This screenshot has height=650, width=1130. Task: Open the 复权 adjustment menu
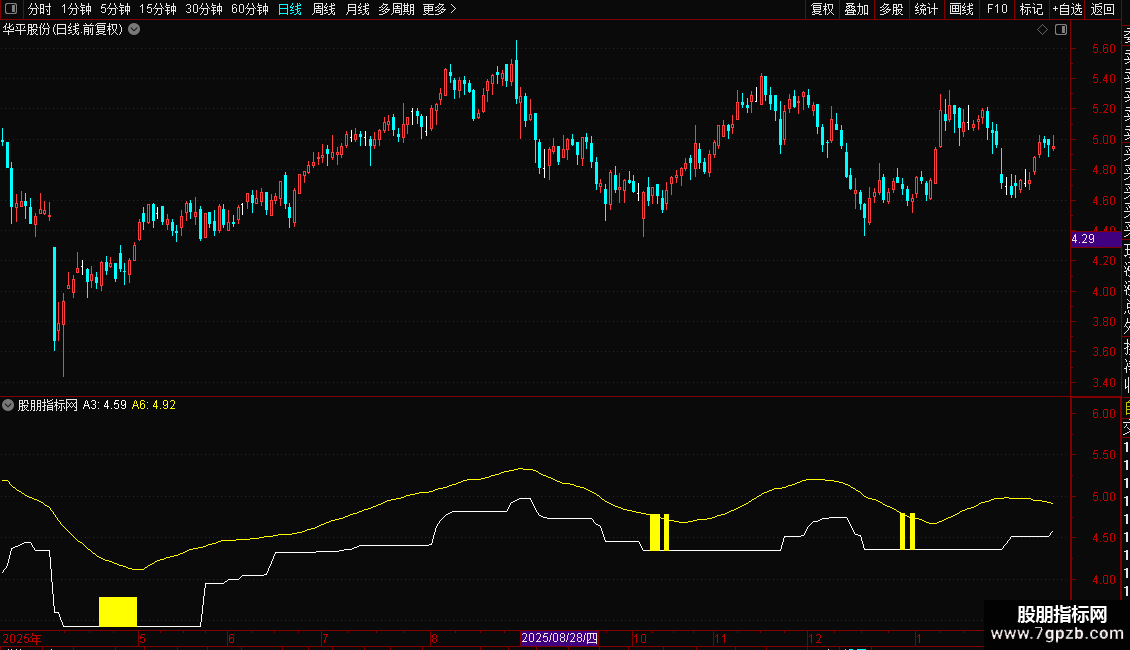pyautogui.click(x=822, y=9)
